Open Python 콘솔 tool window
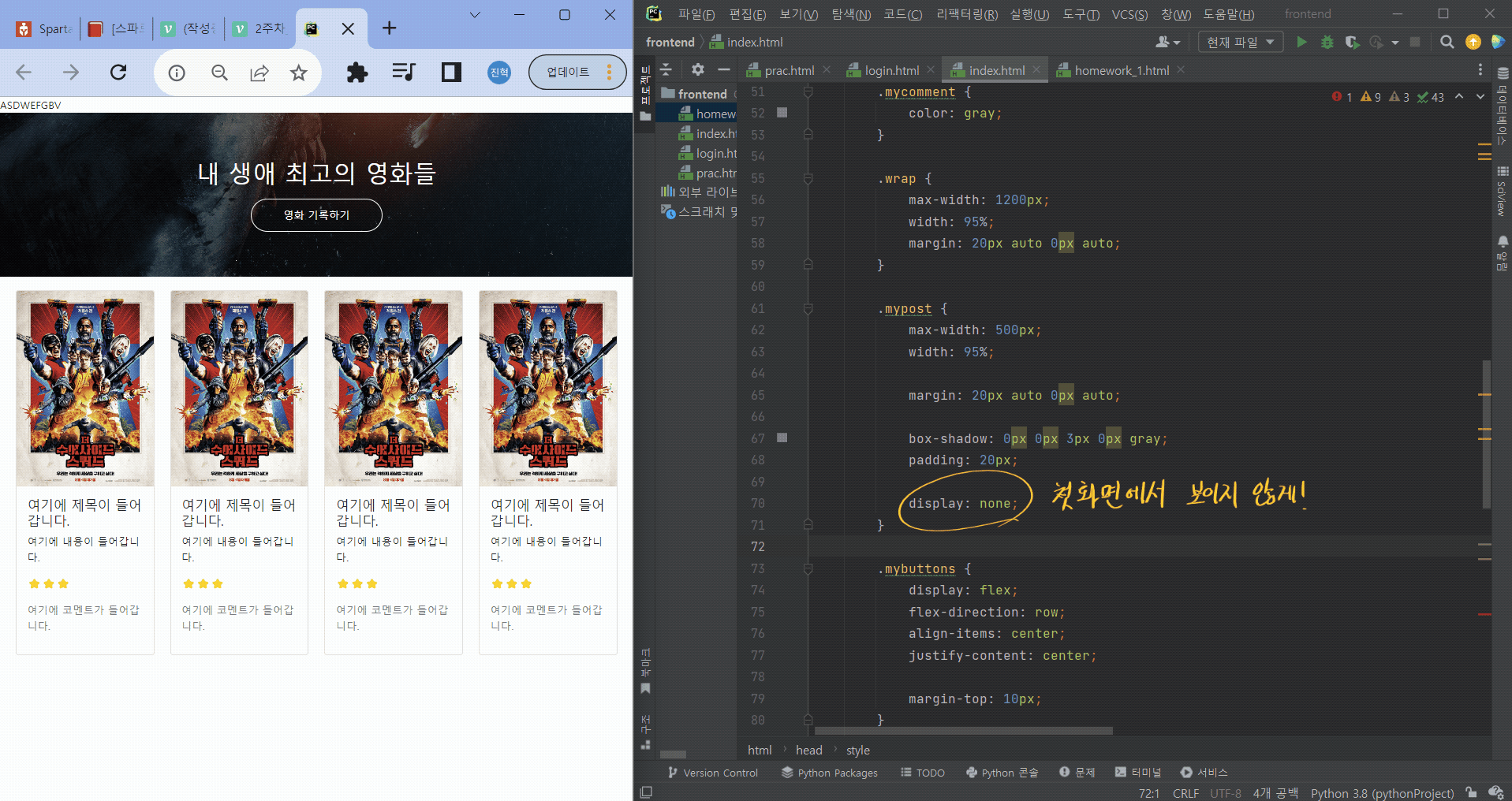 pos(1002,773)
